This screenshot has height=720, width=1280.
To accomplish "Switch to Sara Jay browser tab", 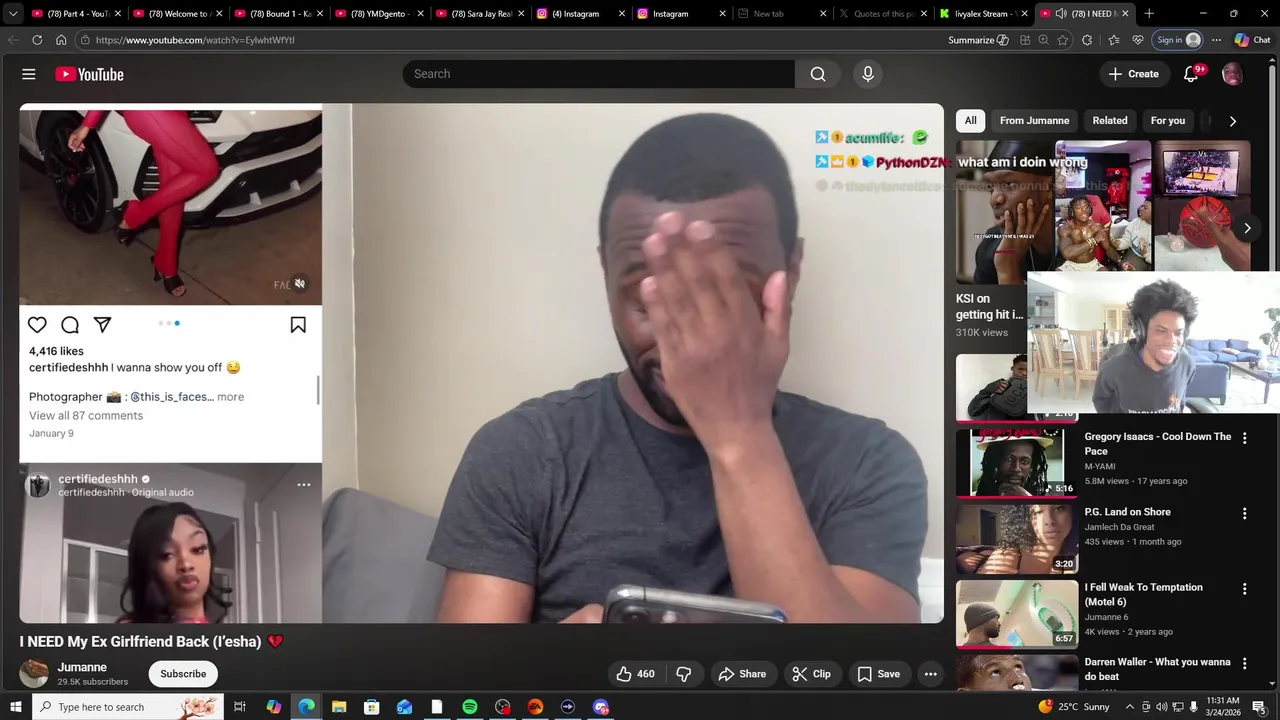I will click(479, 14).
